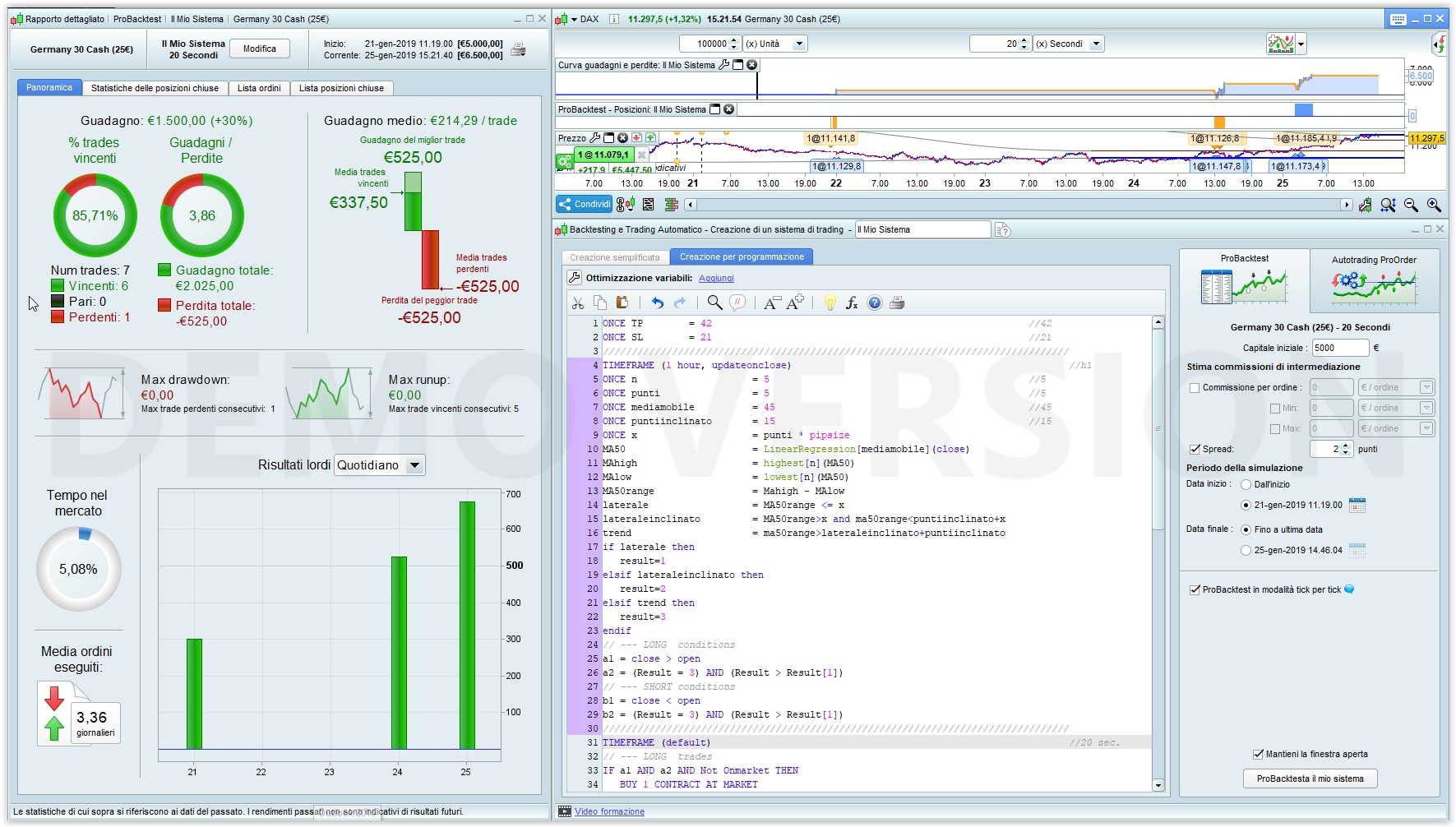
Task: Click the undo arrow in code toolbar
Action: tap(657, 303)
